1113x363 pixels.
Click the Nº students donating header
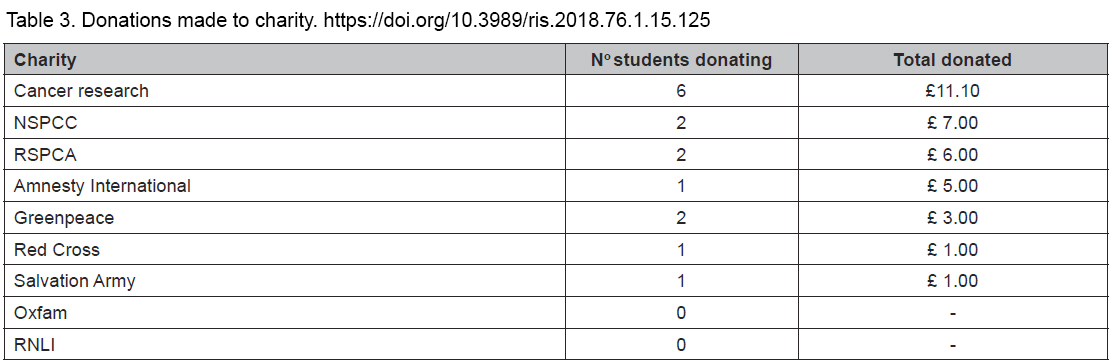pos(681,60)
